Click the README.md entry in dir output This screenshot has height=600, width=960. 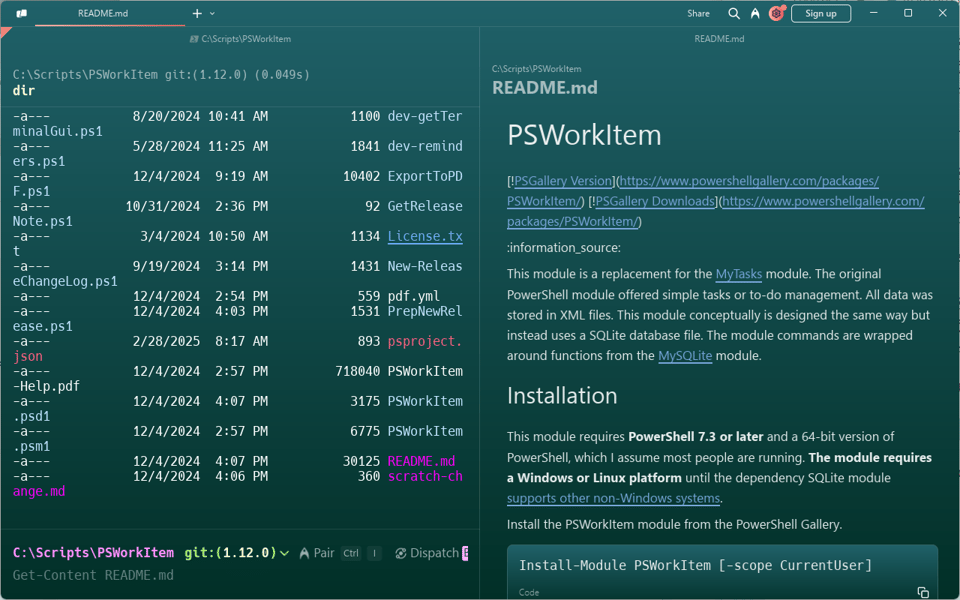click(x=421, y=461)
